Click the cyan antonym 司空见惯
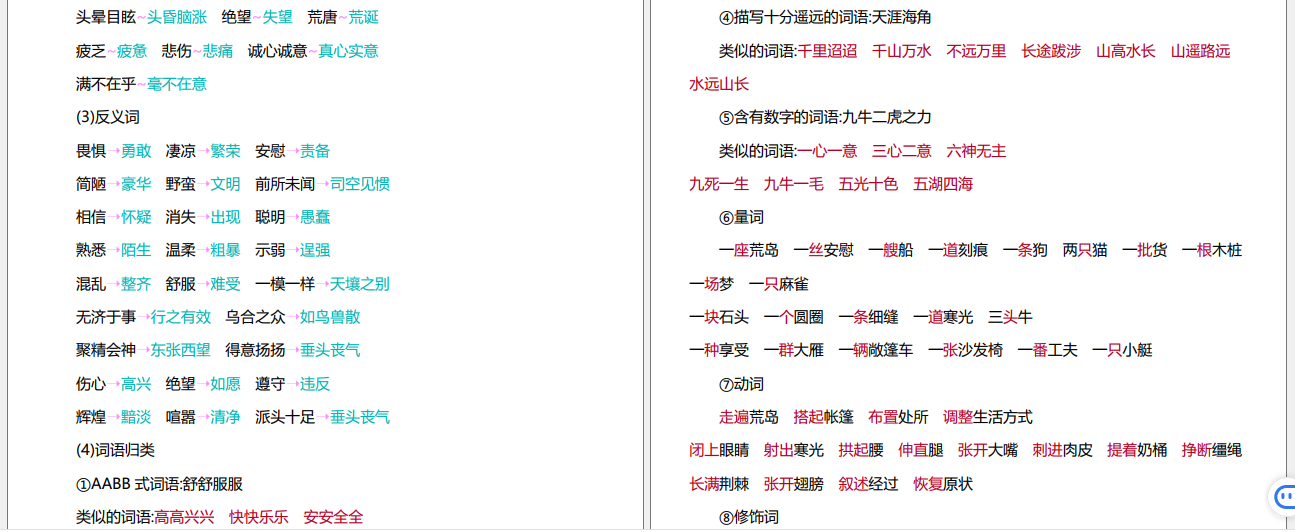 coord(360,184)
